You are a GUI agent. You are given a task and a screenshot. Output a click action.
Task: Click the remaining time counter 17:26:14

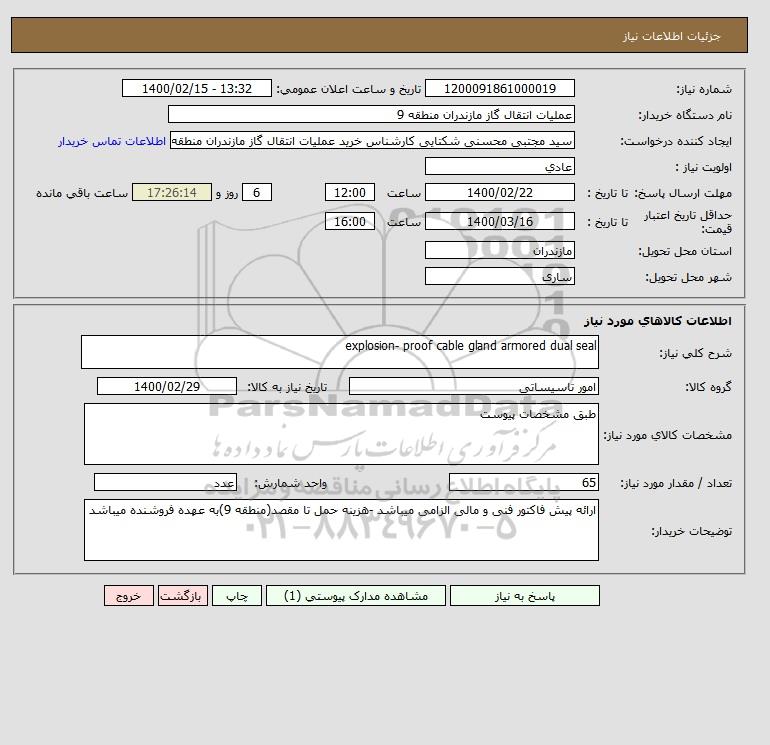[x=172, y=193]
